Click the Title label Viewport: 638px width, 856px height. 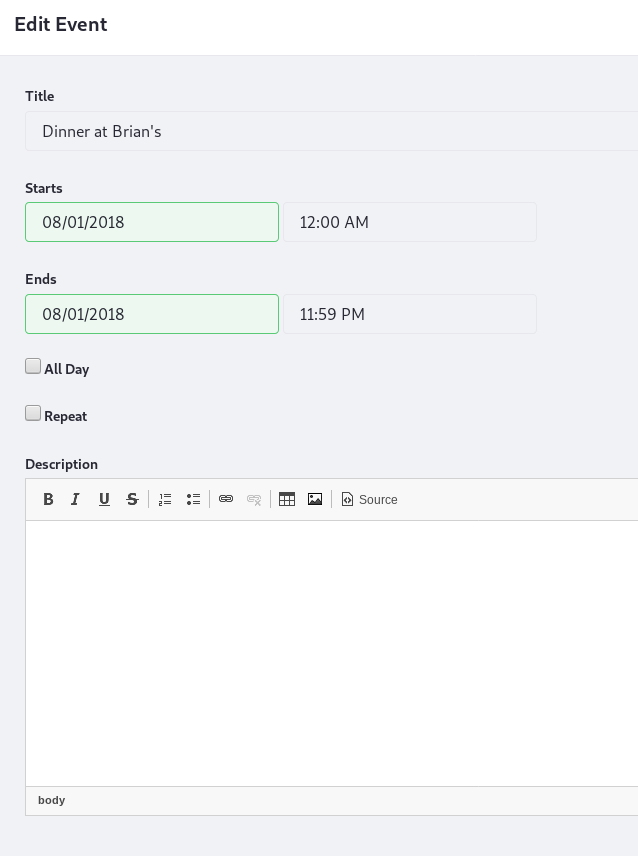point(40,96)
